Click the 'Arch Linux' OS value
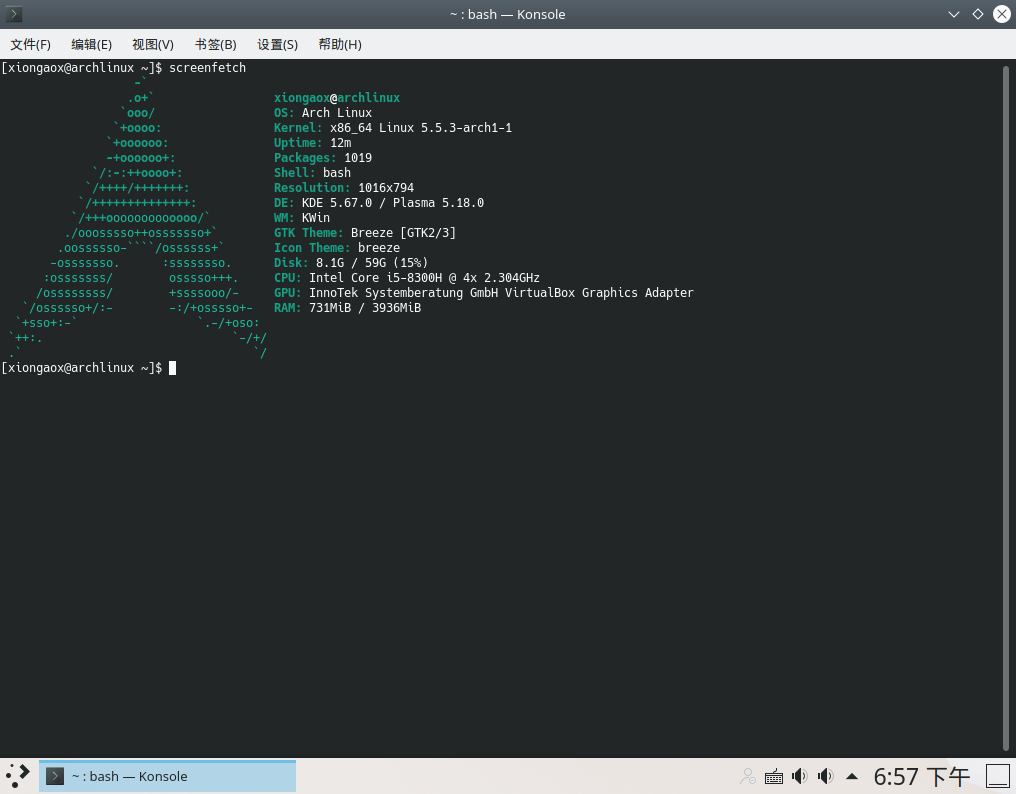 point(337,113)
